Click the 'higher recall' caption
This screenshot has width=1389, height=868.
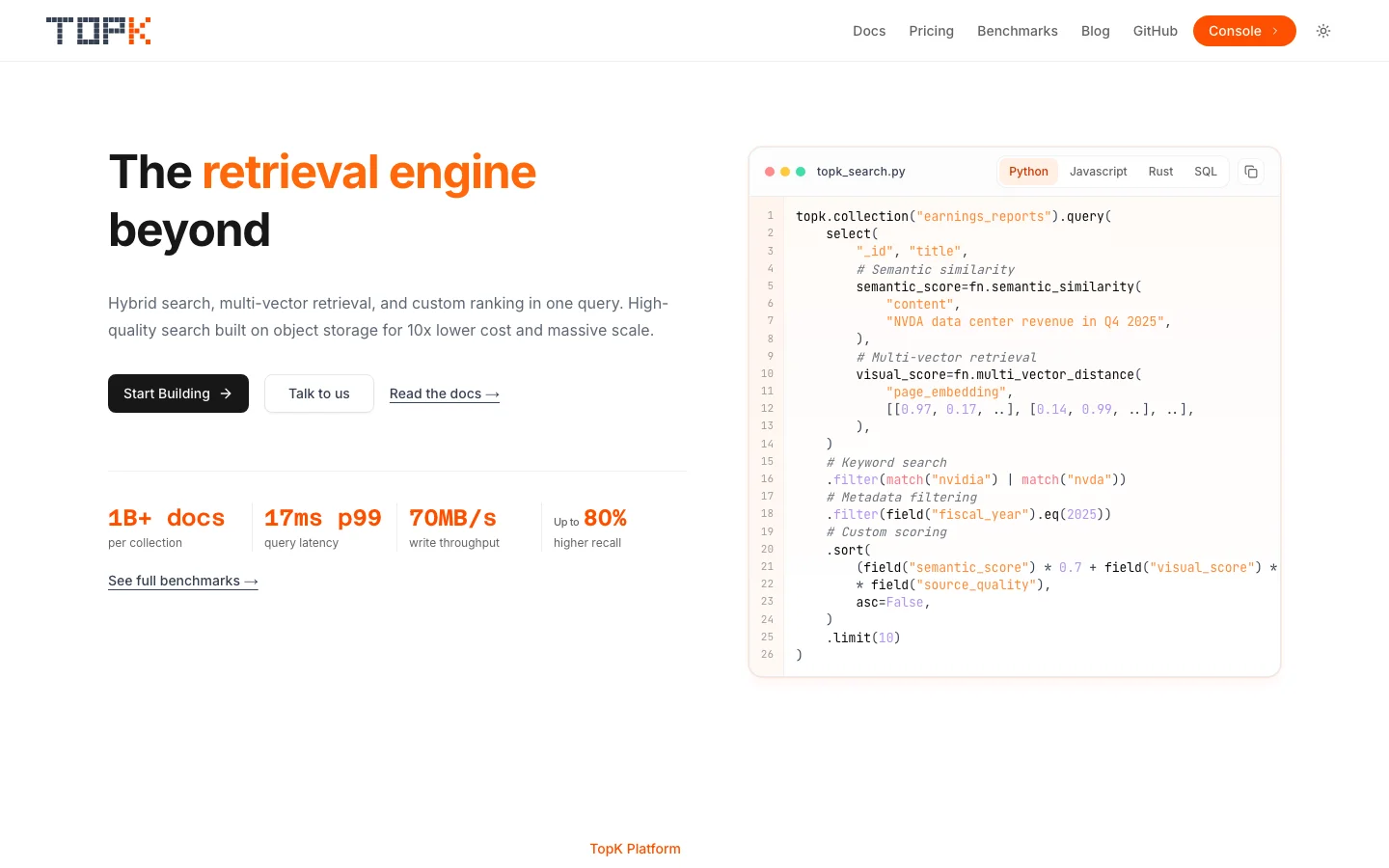point(587,543)
